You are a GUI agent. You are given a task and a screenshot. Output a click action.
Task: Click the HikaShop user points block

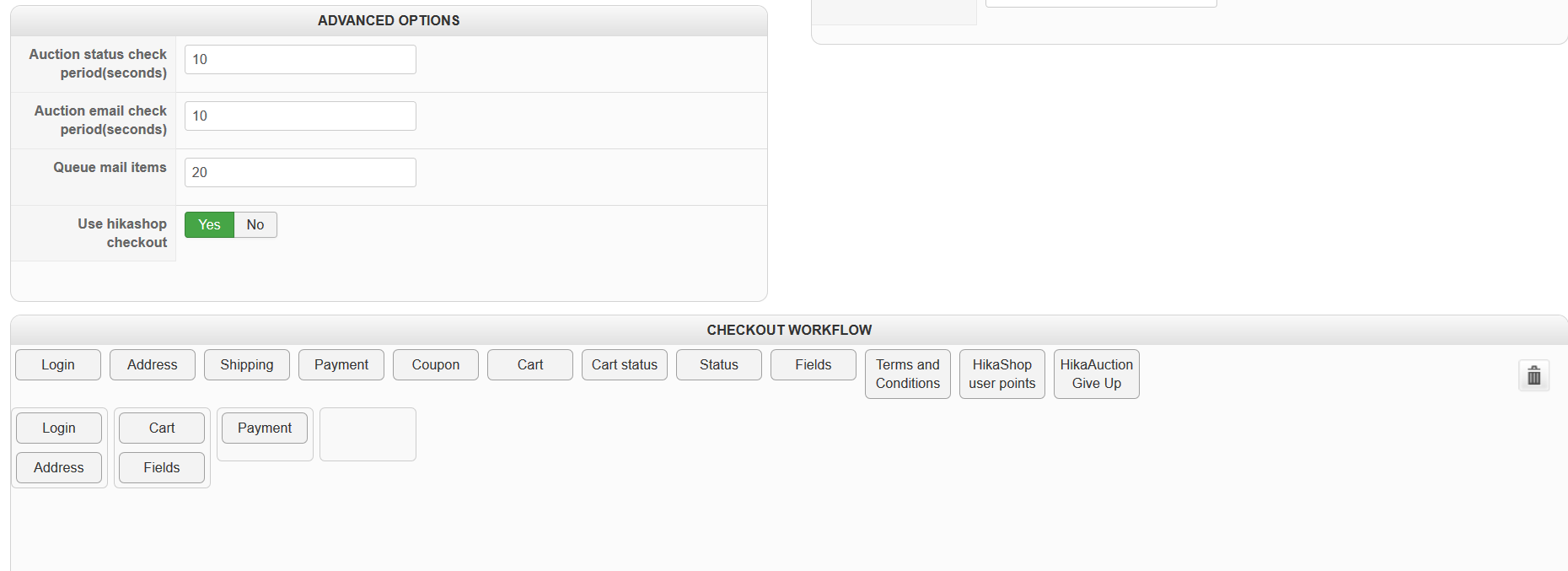1002,374
